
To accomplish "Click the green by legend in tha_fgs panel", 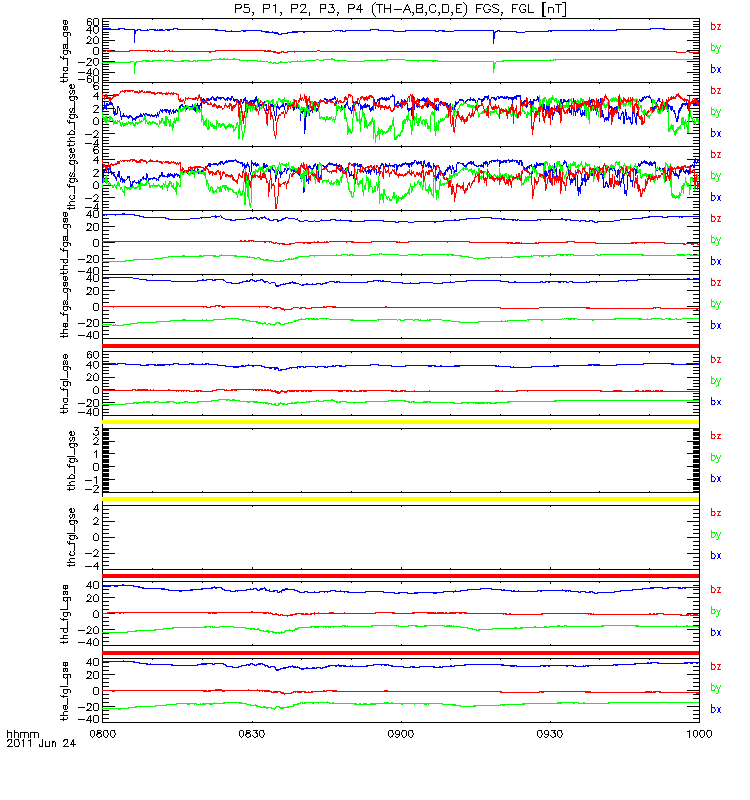I will 715,48.
